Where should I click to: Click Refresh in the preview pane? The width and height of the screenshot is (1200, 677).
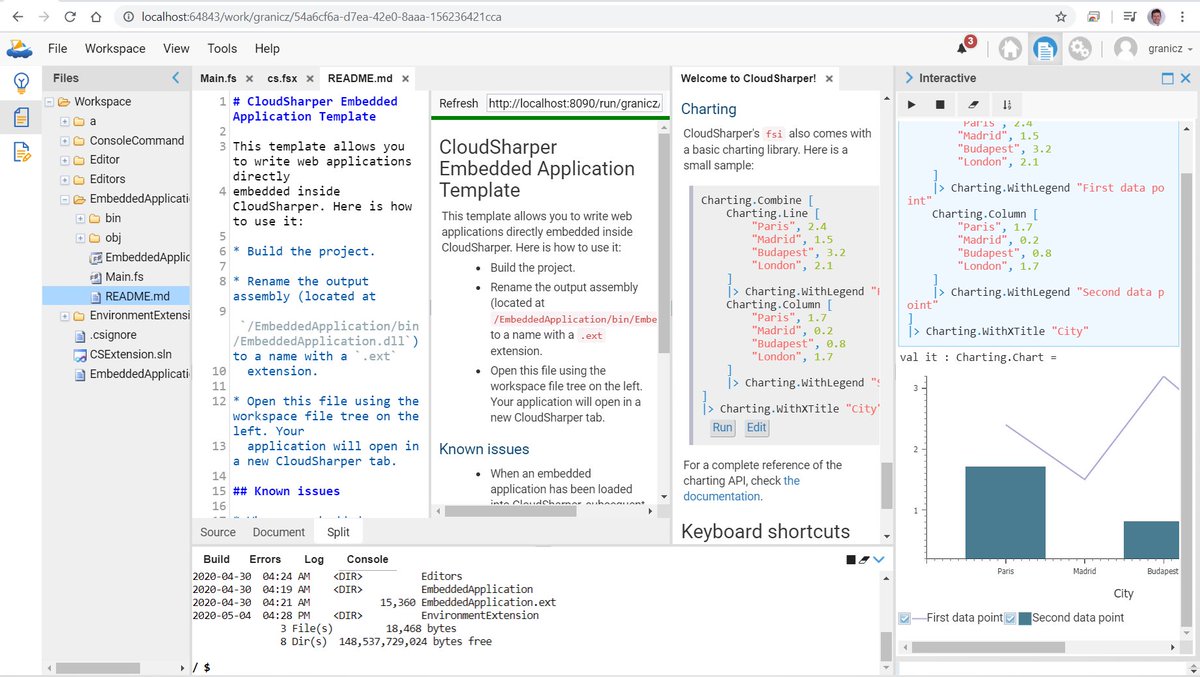(x=458, y=103)
